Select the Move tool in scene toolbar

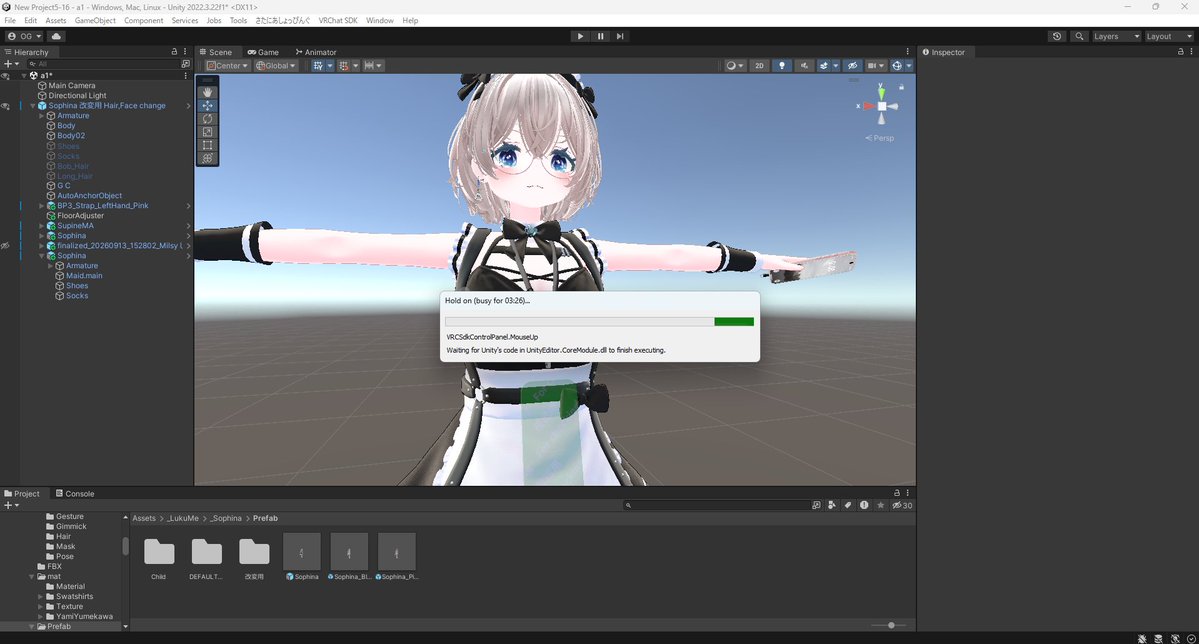click(207, 106)
